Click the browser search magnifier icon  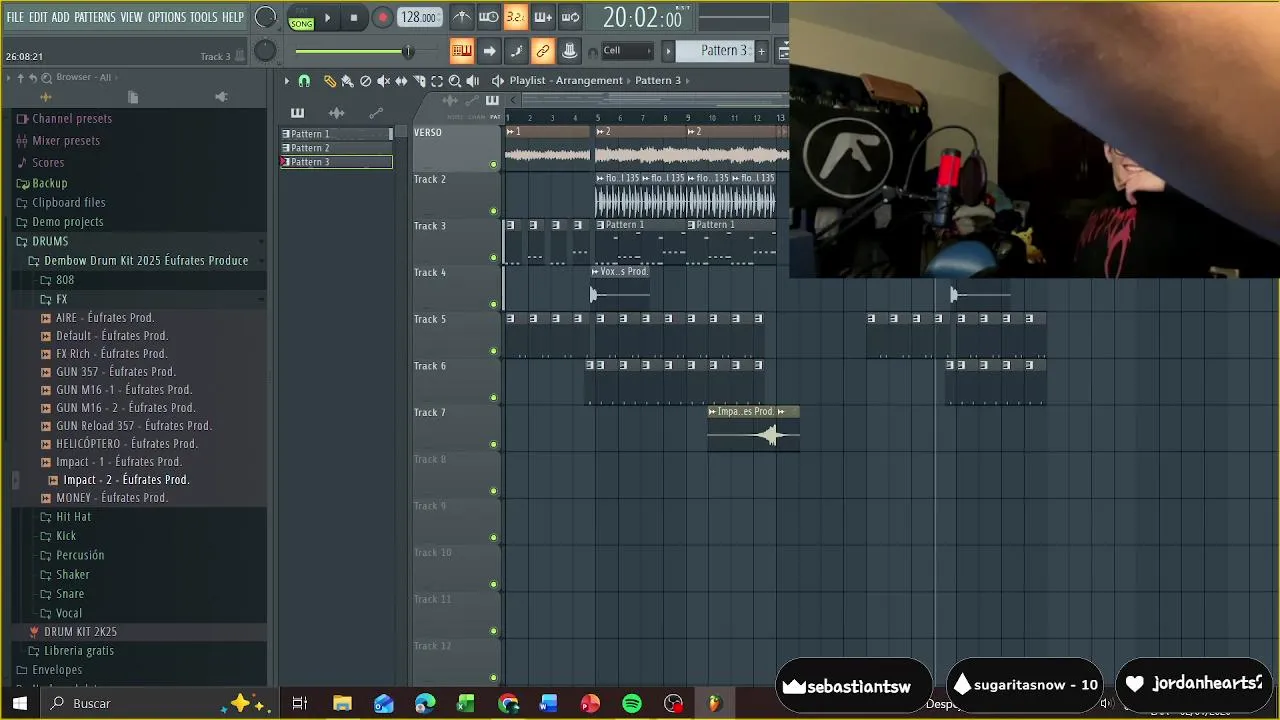coord(48,77)
